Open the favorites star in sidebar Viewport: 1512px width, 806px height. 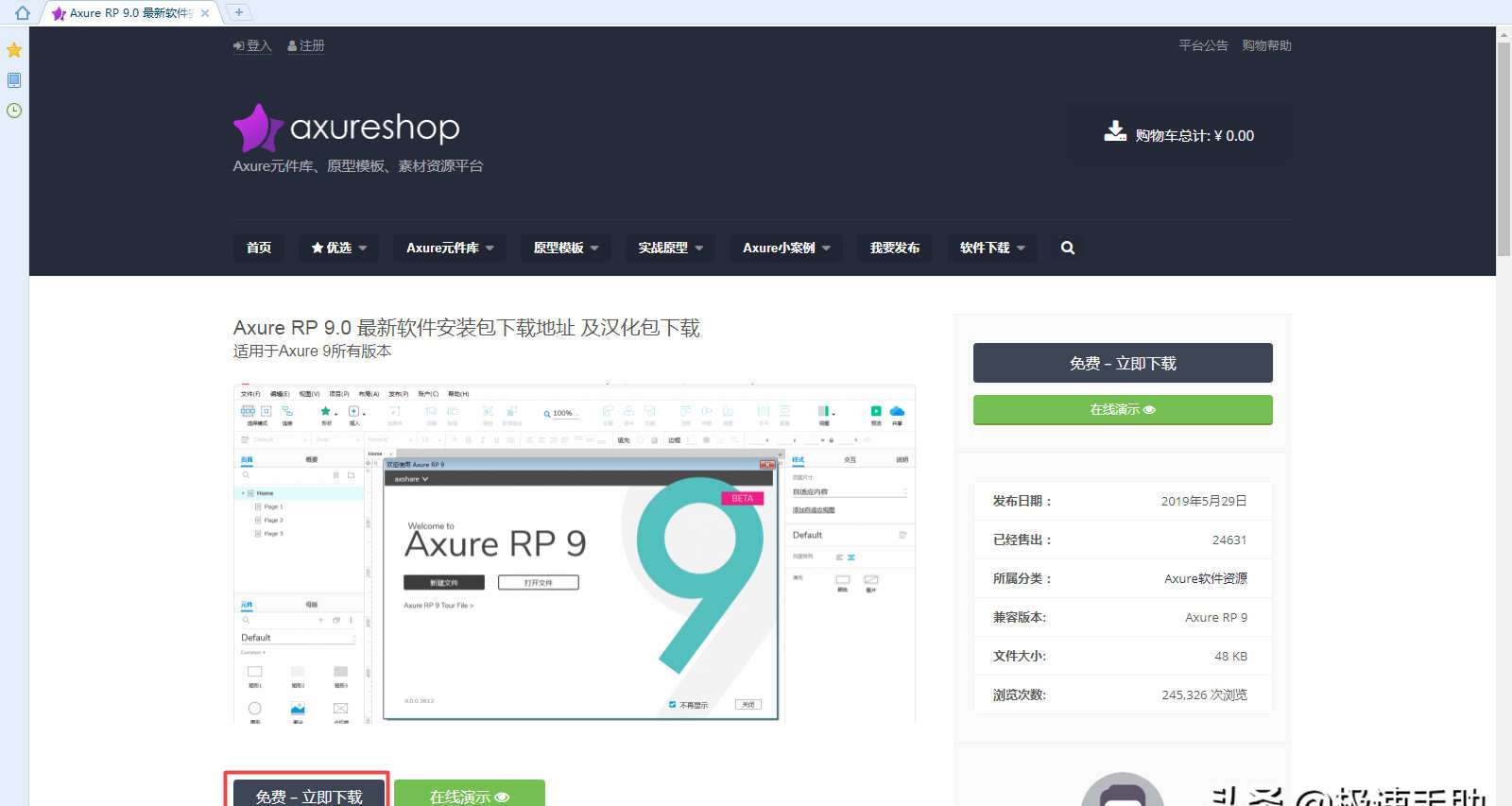coord(14,50)
